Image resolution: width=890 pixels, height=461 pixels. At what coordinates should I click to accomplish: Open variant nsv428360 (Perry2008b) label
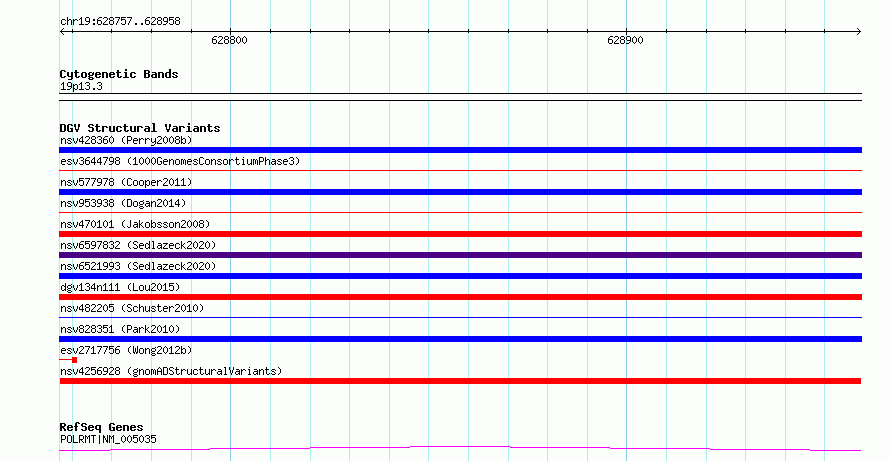pos(126,140)
